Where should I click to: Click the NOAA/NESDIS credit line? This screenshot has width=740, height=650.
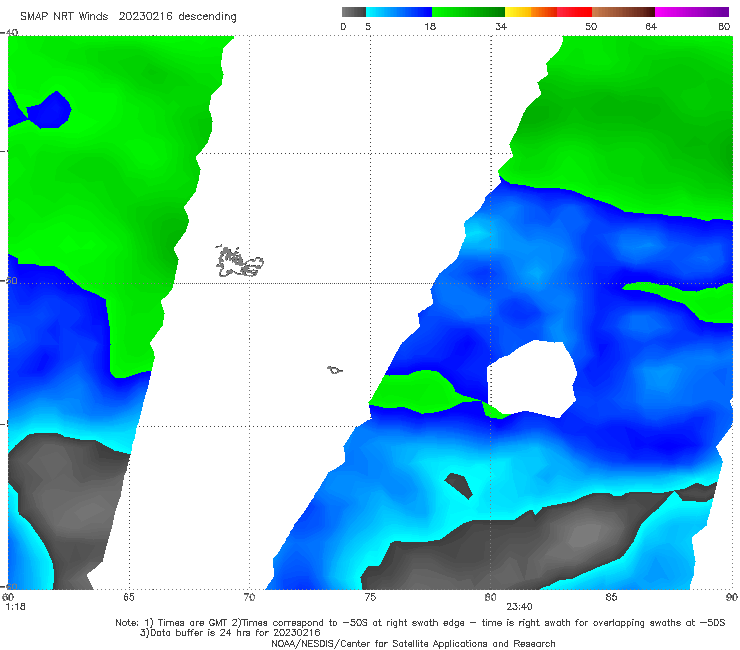tap(413, 644)
